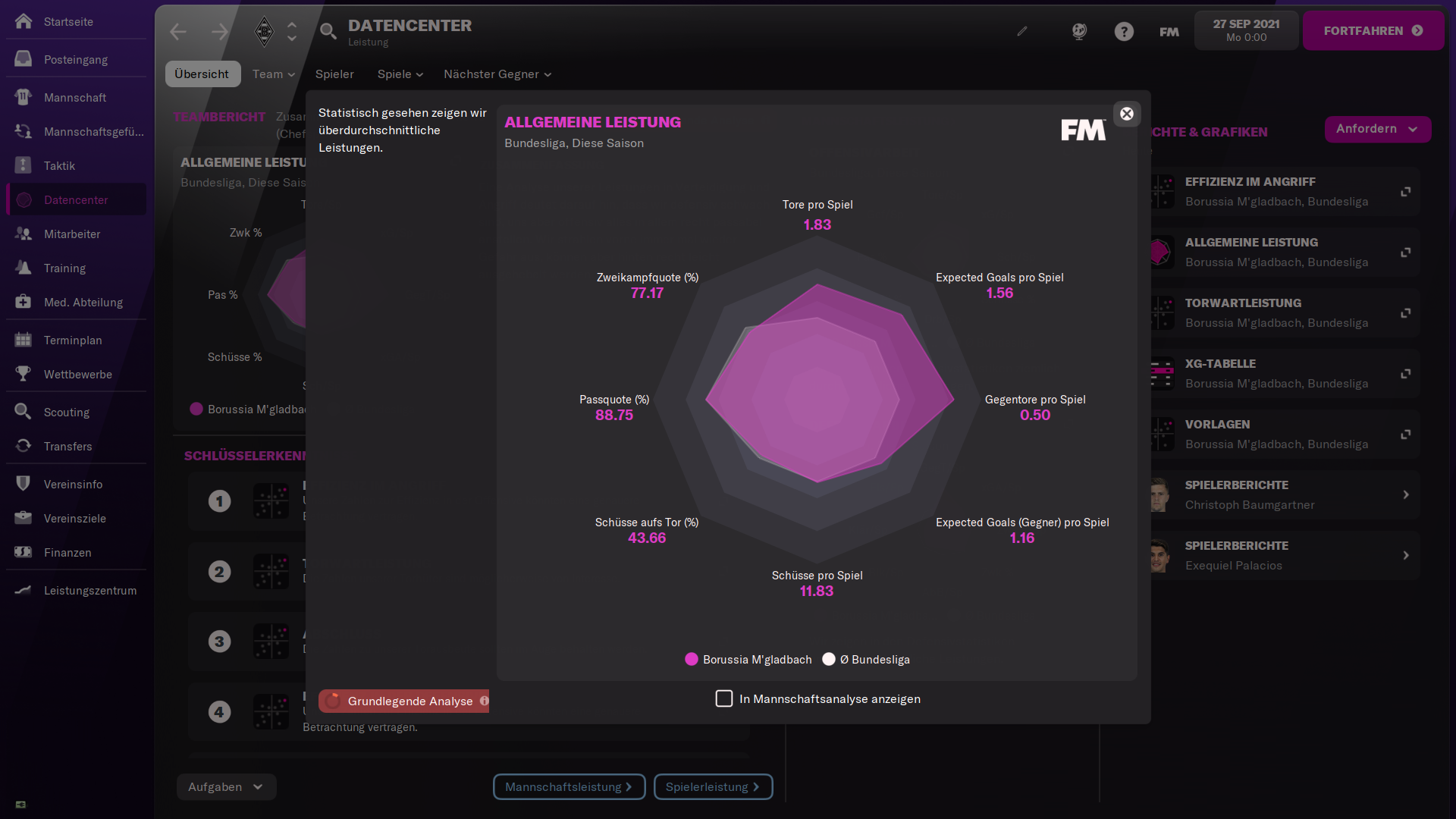Open the FM menu icon
The height and width of the screenshot is (819, 1456).
click(x=1169, y=31)
